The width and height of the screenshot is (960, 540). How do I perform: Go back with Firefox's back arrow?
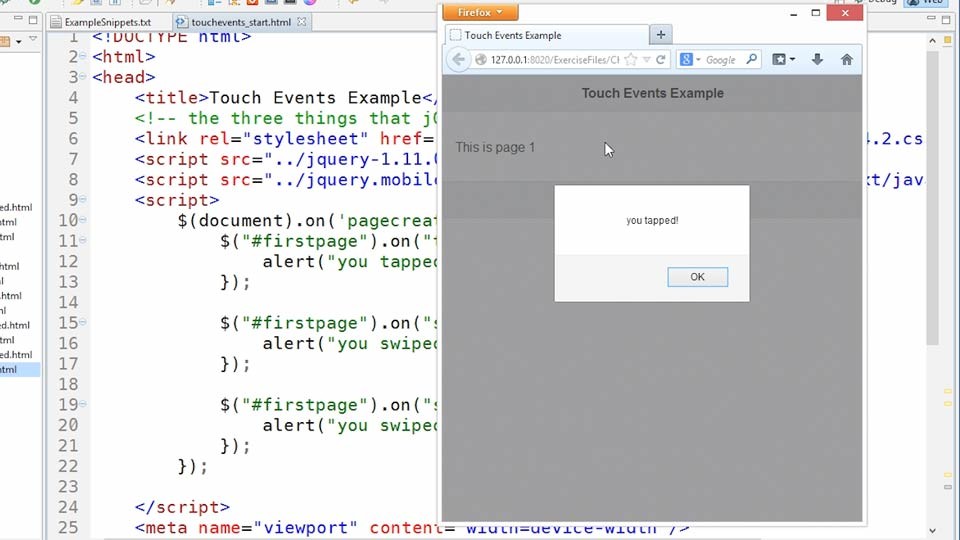pos(458,59)
